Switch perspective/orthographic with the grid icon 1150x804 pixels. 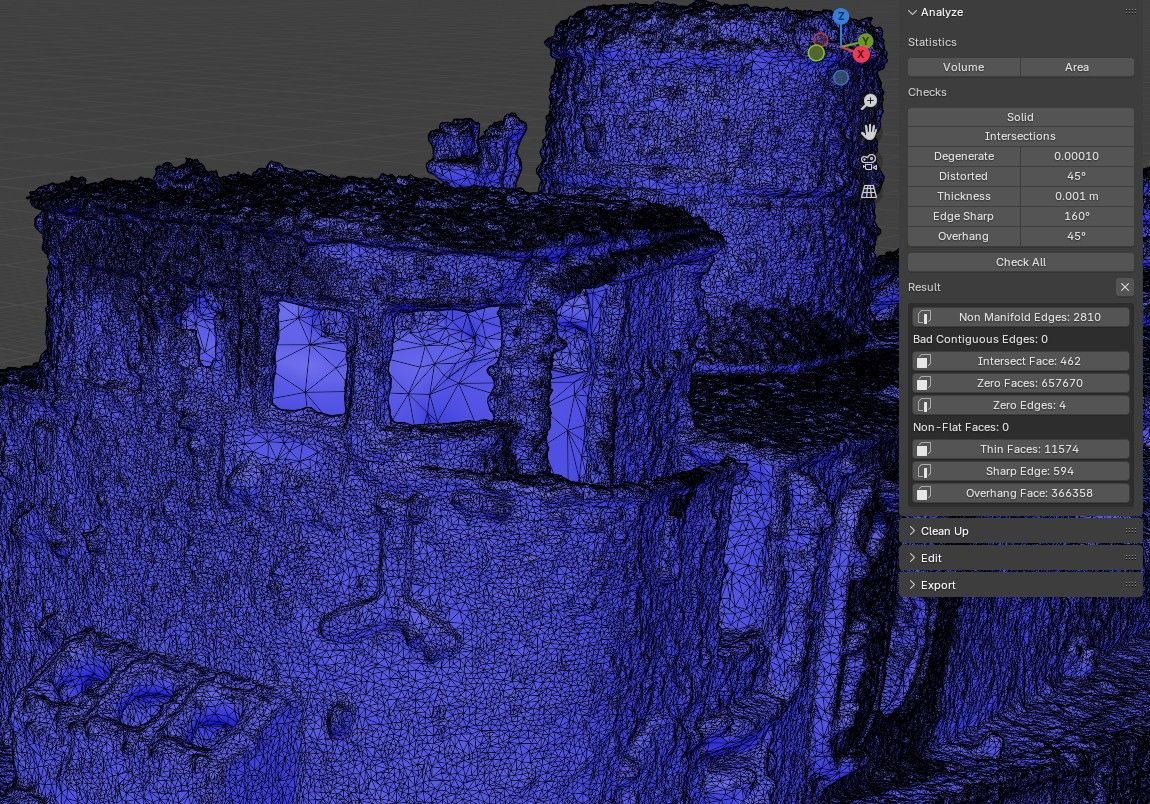[x=869, y=191]
